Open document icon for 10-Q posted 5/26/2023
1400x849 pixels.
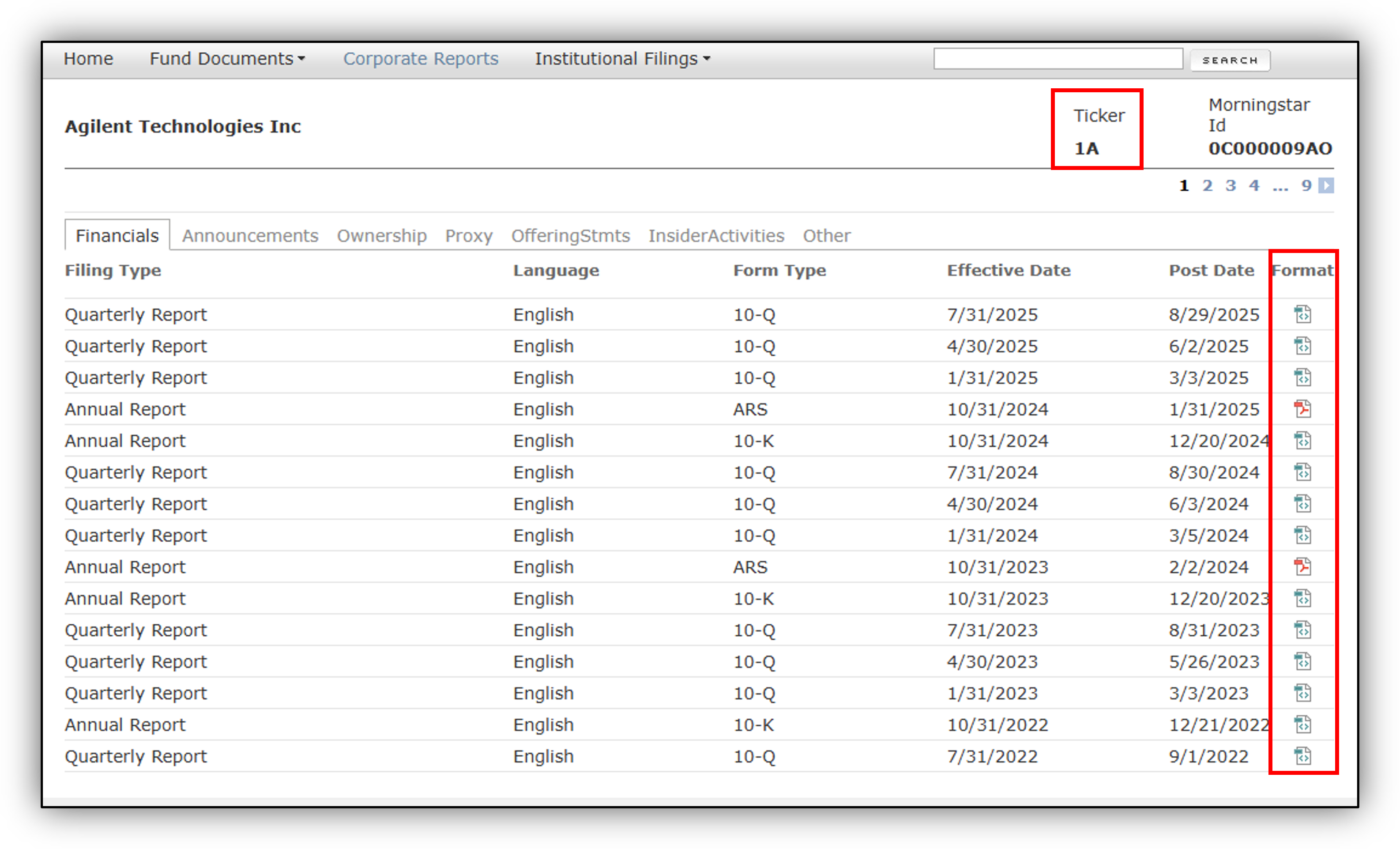(1302, 661)
